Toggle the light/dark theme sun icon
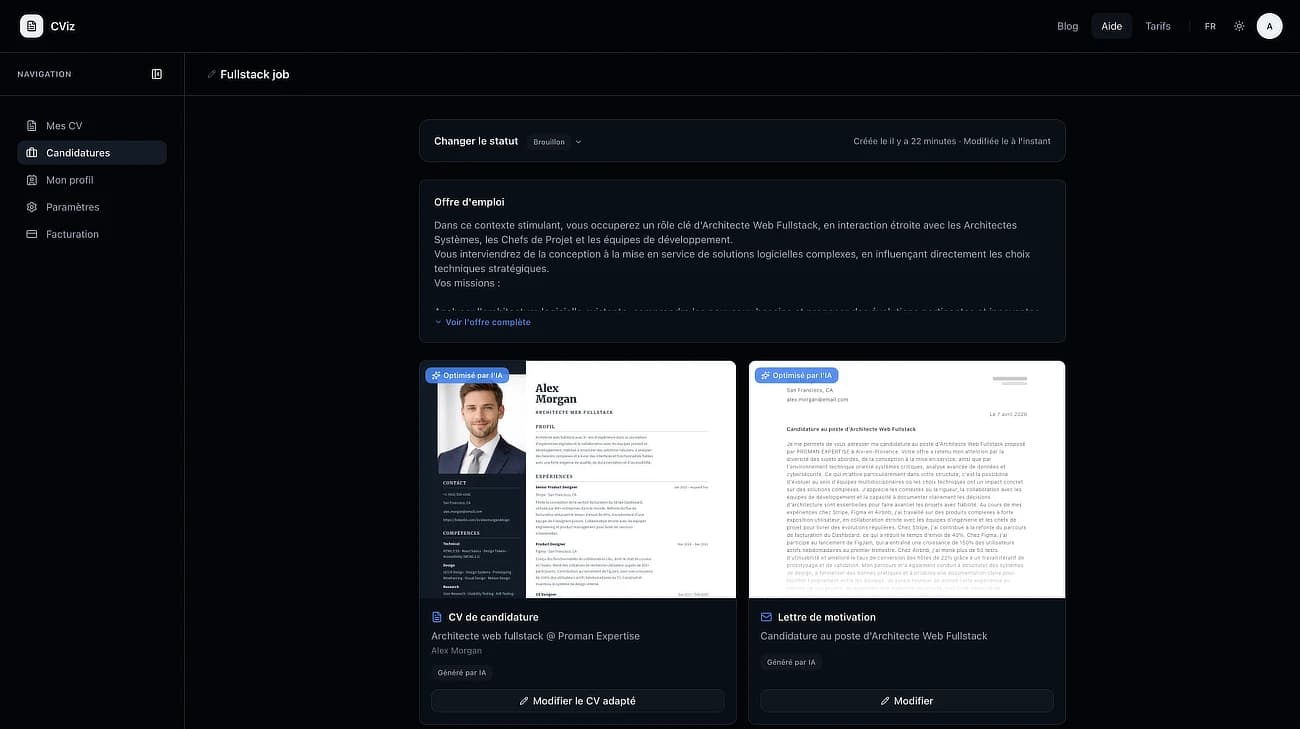Image resolution: width=1300 pixels, height=729 pixels. point(1239,26)
